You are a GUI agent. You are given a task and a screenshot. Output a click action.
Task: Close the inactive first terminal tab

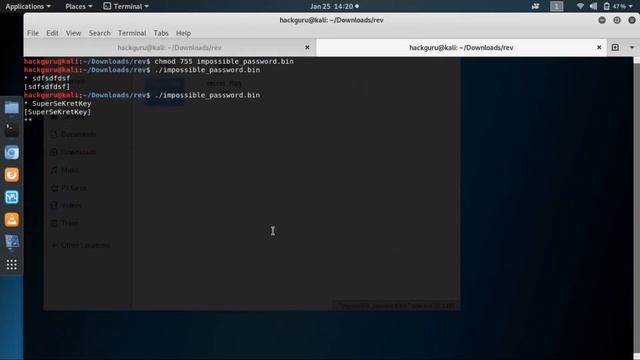point(307,47)
